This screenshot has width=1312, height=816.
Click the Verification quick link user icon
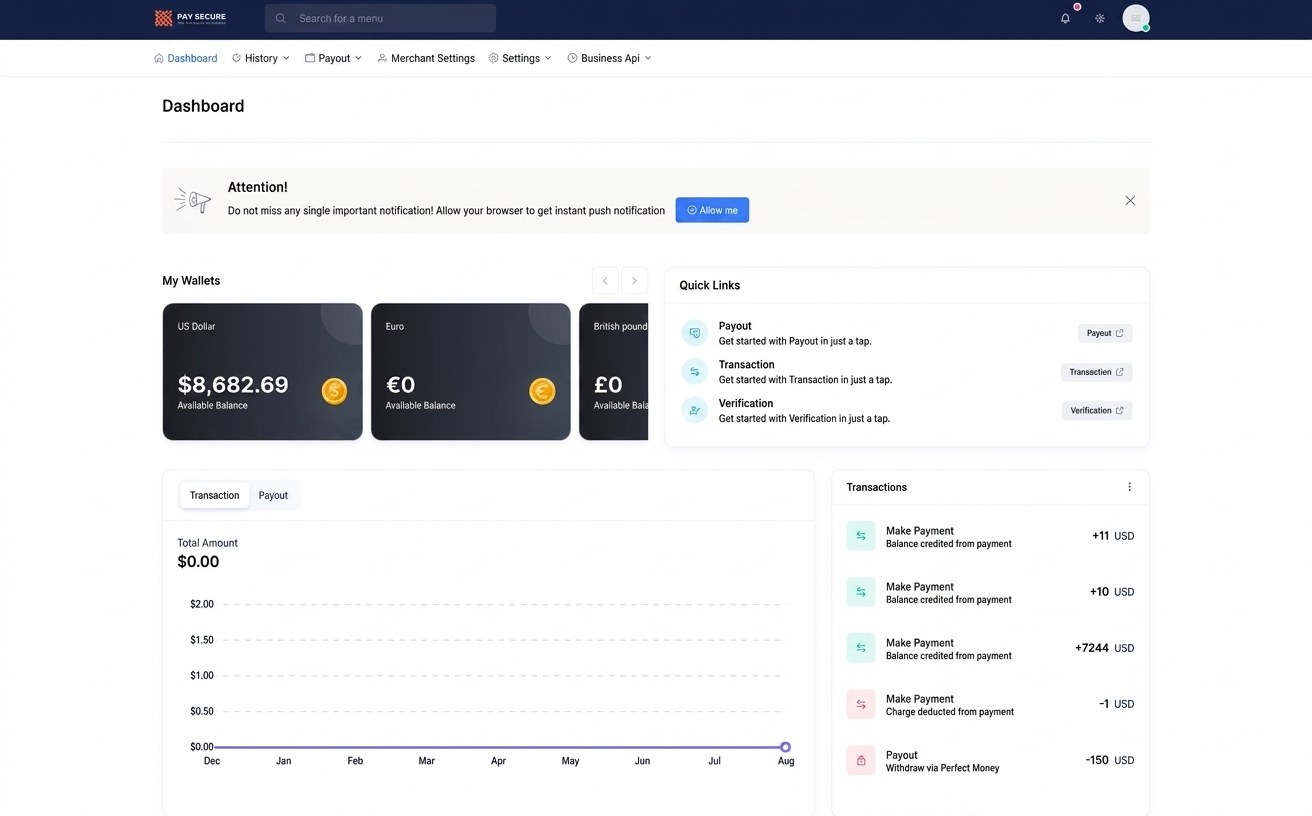[695, 410]
